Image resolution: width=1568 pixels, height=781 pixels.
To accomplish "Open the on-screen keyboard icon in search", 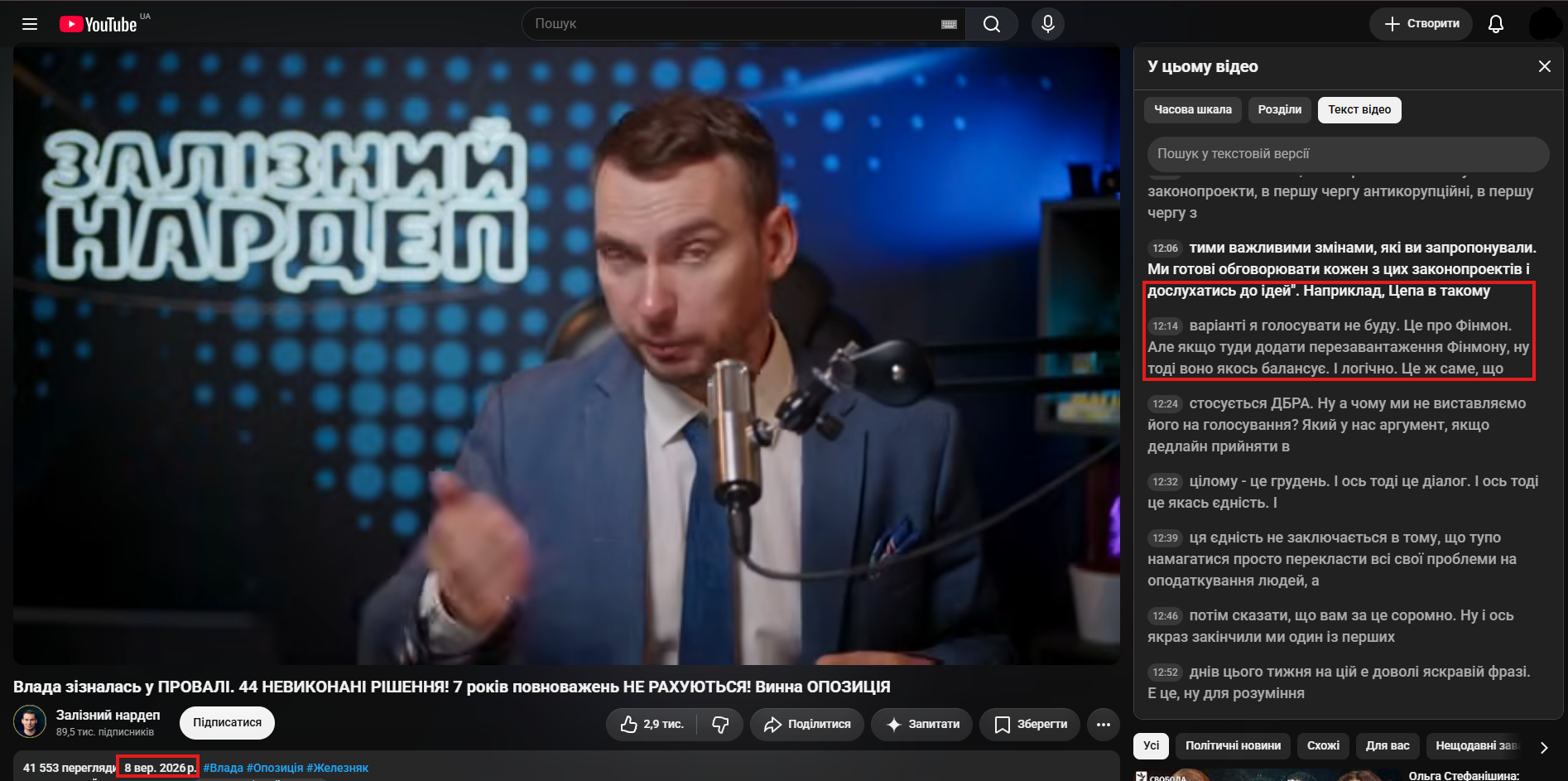I will click(x=949, y=24).
